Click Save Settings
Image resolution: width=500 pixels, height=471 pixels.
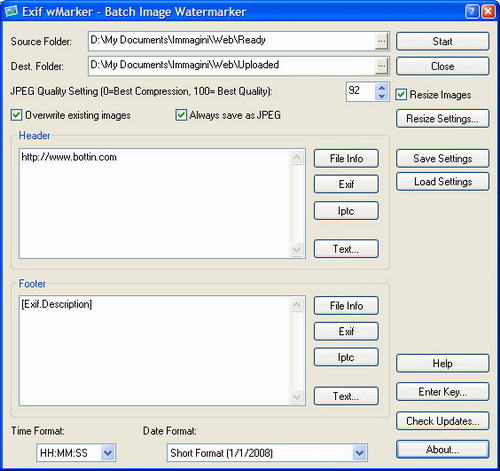point(442,158)
